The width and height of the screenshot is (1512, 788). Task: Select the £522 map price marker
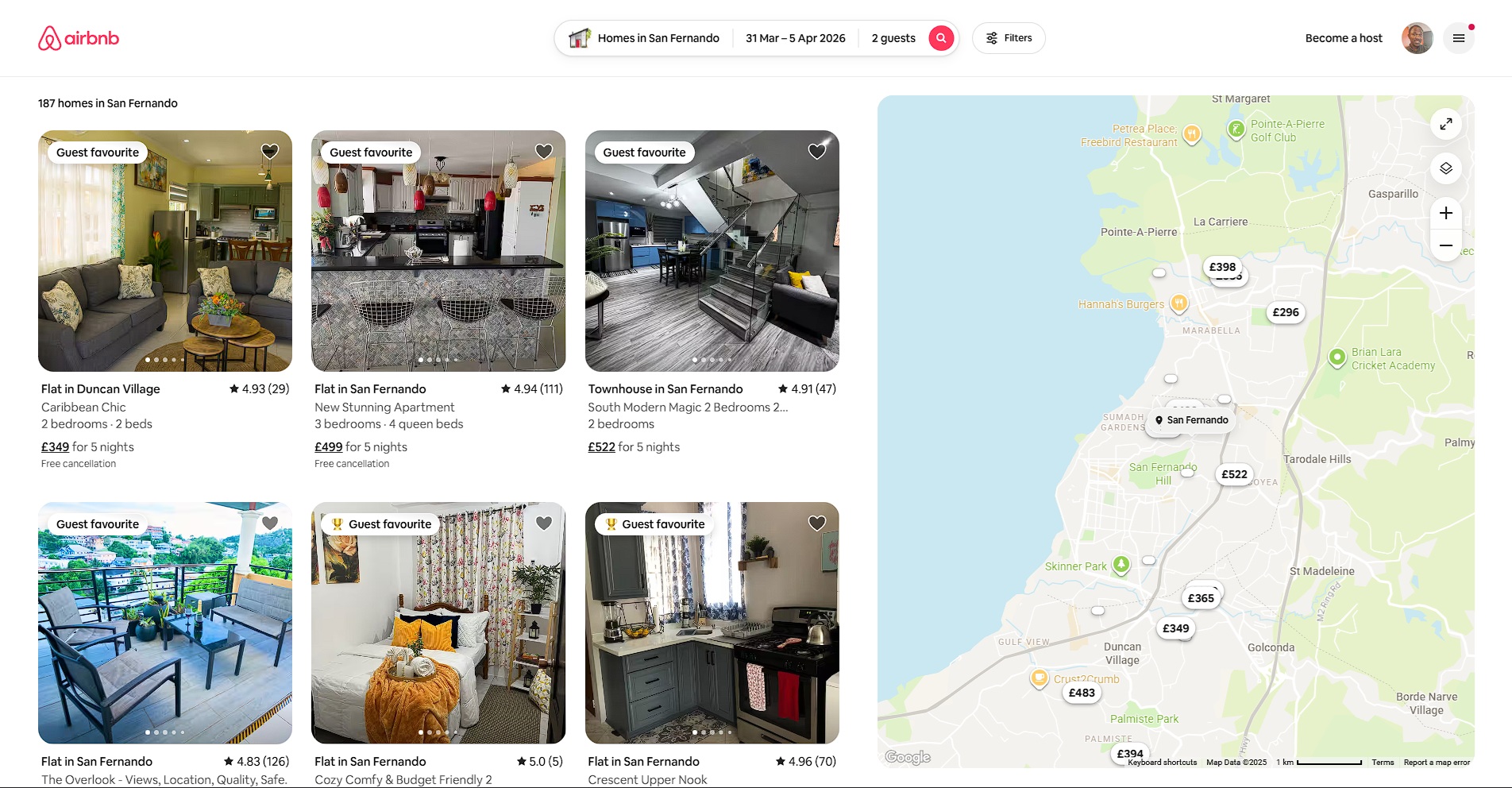(x=1234, y=474)
